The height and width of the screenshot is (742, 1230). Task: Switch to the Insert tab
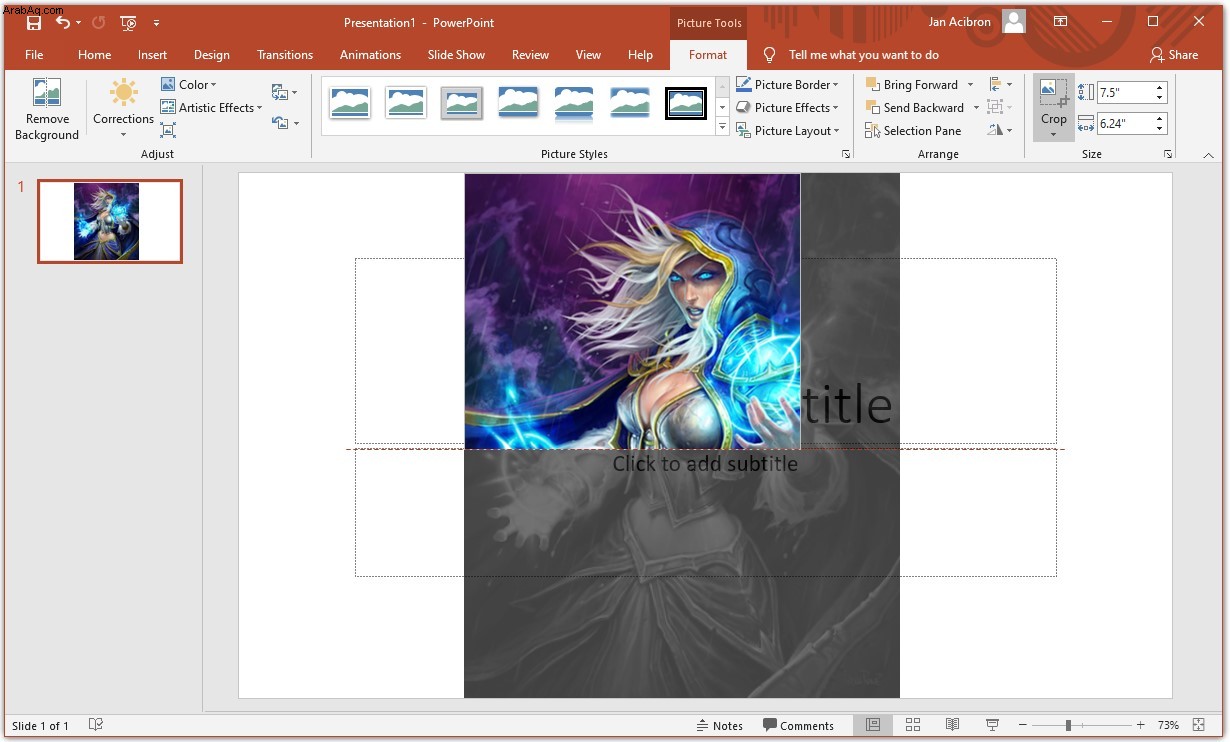point(153,55)
